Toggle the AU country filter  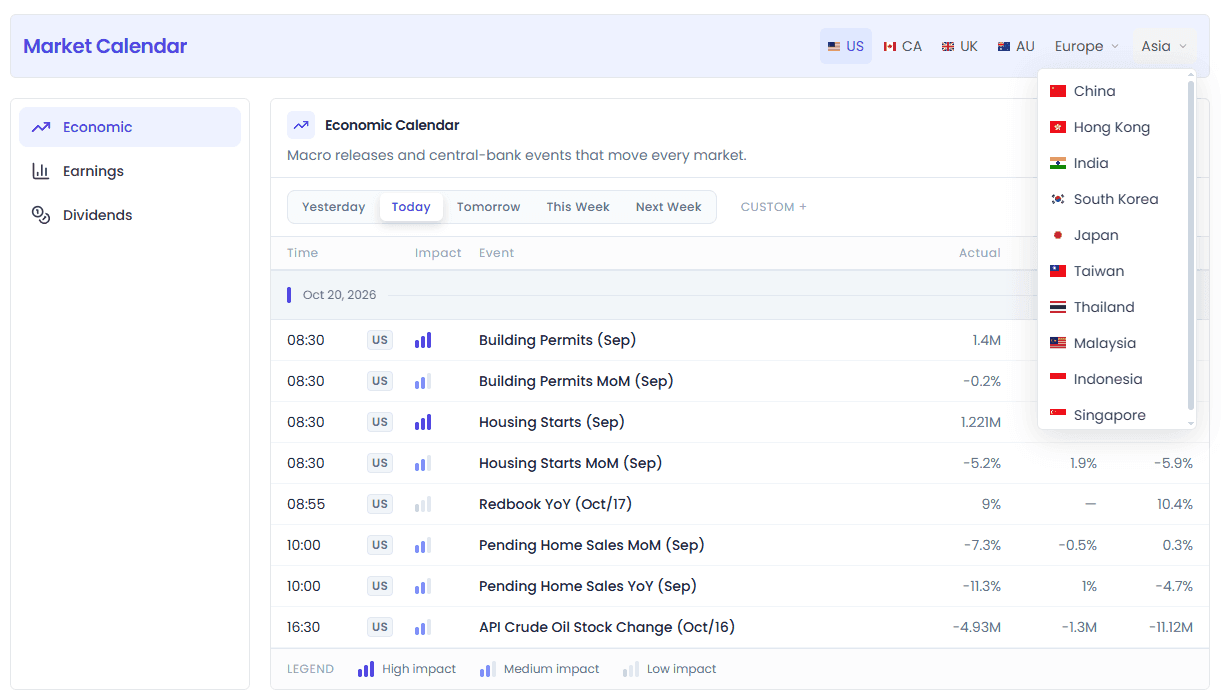(x=1016, y=46)
